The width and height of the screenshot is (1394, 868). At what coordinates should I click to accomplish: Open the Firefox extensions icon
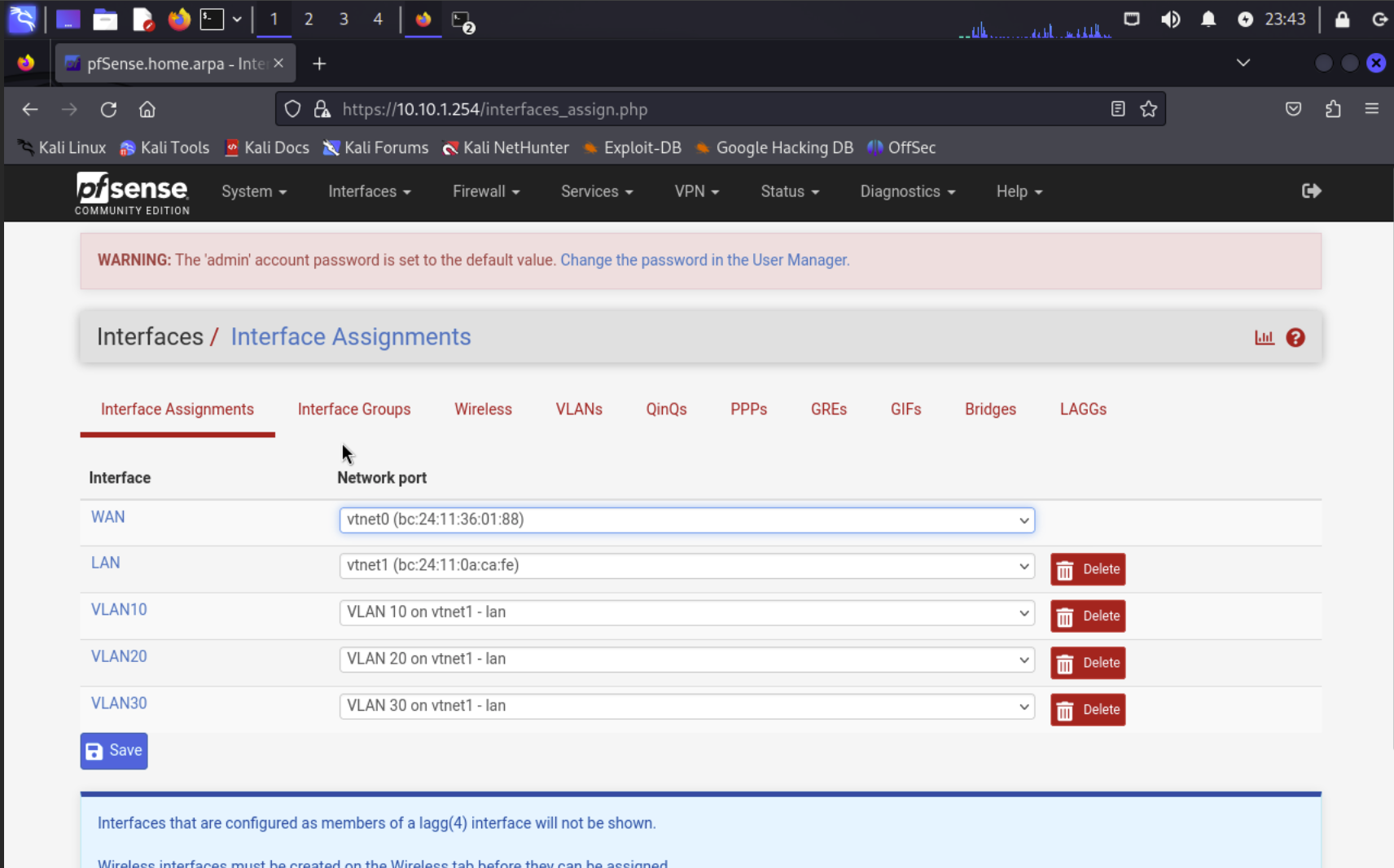click(1333, 108)
